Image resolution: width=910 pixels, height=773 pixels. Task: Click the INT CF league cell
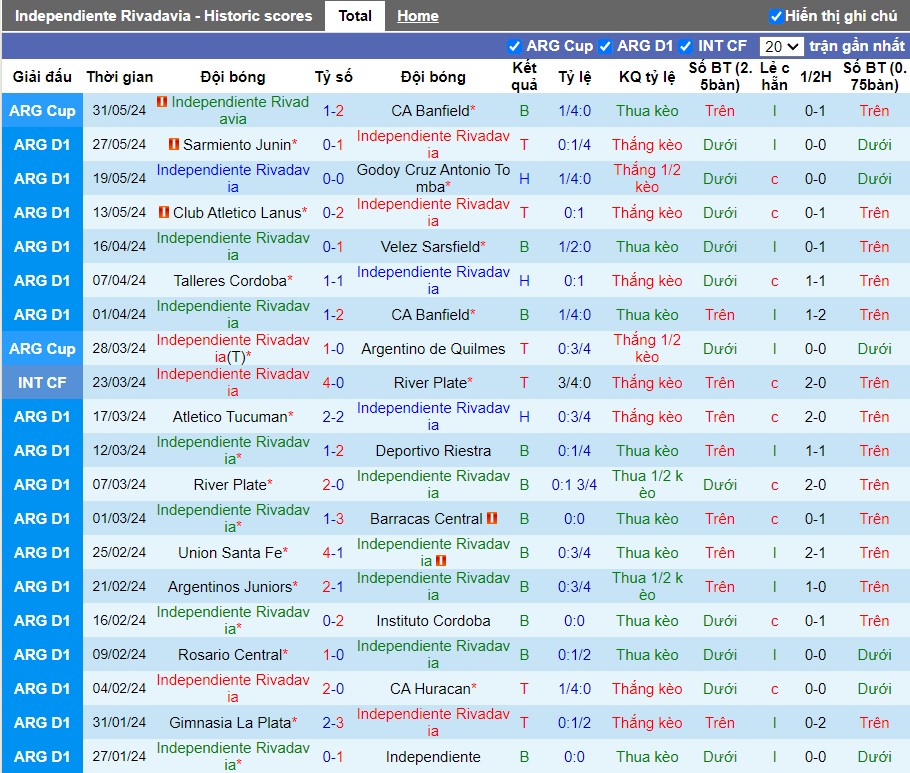[42, 383]
